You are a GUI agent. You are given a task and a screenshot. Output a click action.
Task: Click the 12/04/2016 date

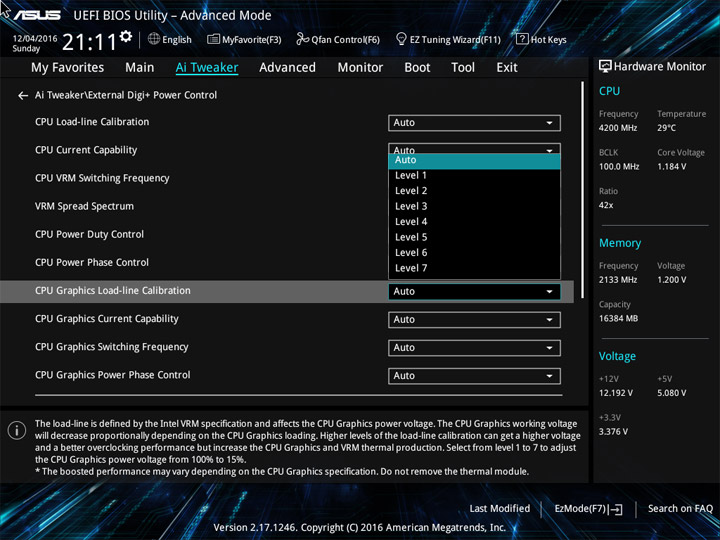[x=35, y=39]
